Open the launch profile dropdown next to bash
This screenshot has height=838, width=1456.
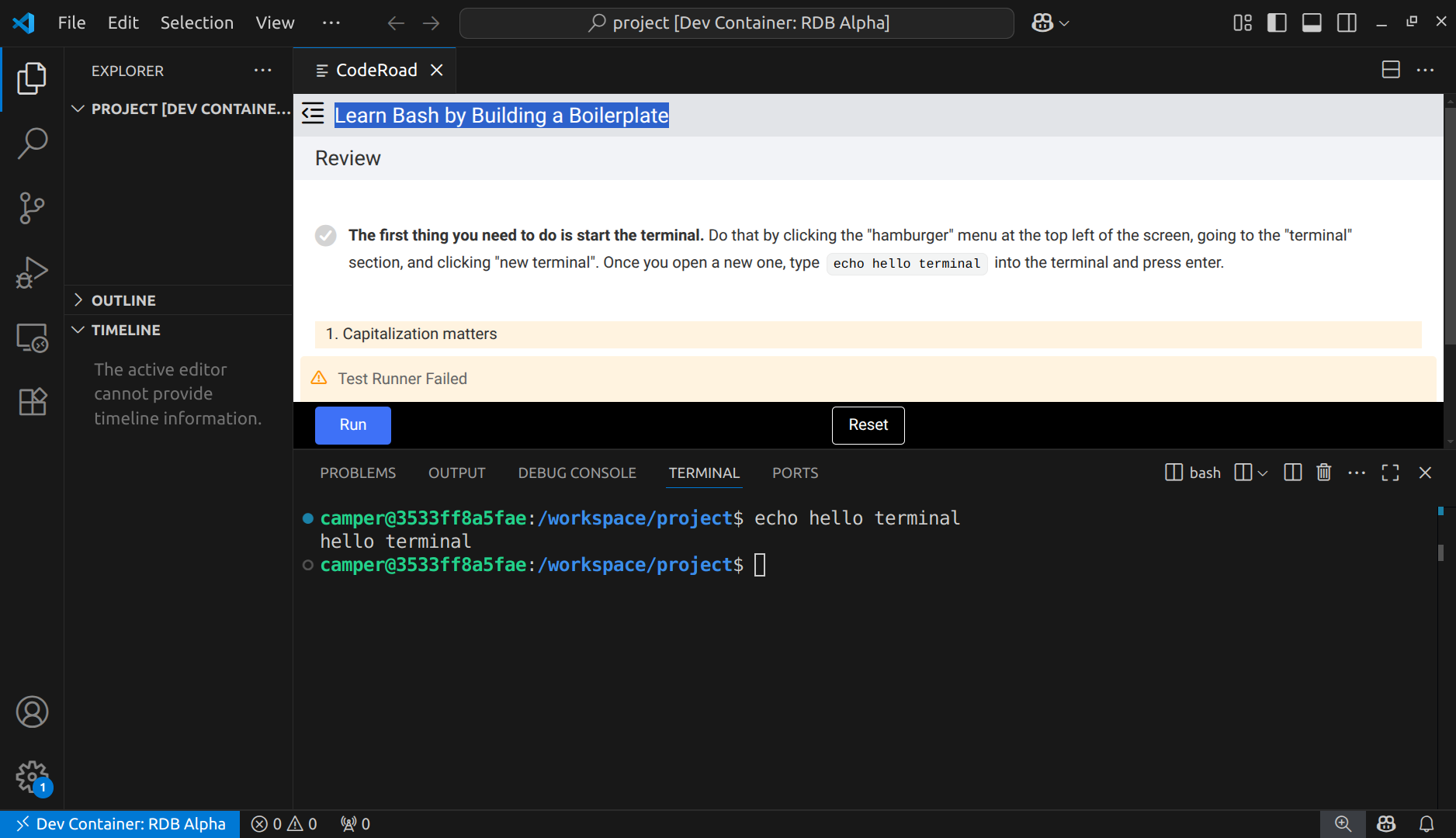(x=1263, y=473)
